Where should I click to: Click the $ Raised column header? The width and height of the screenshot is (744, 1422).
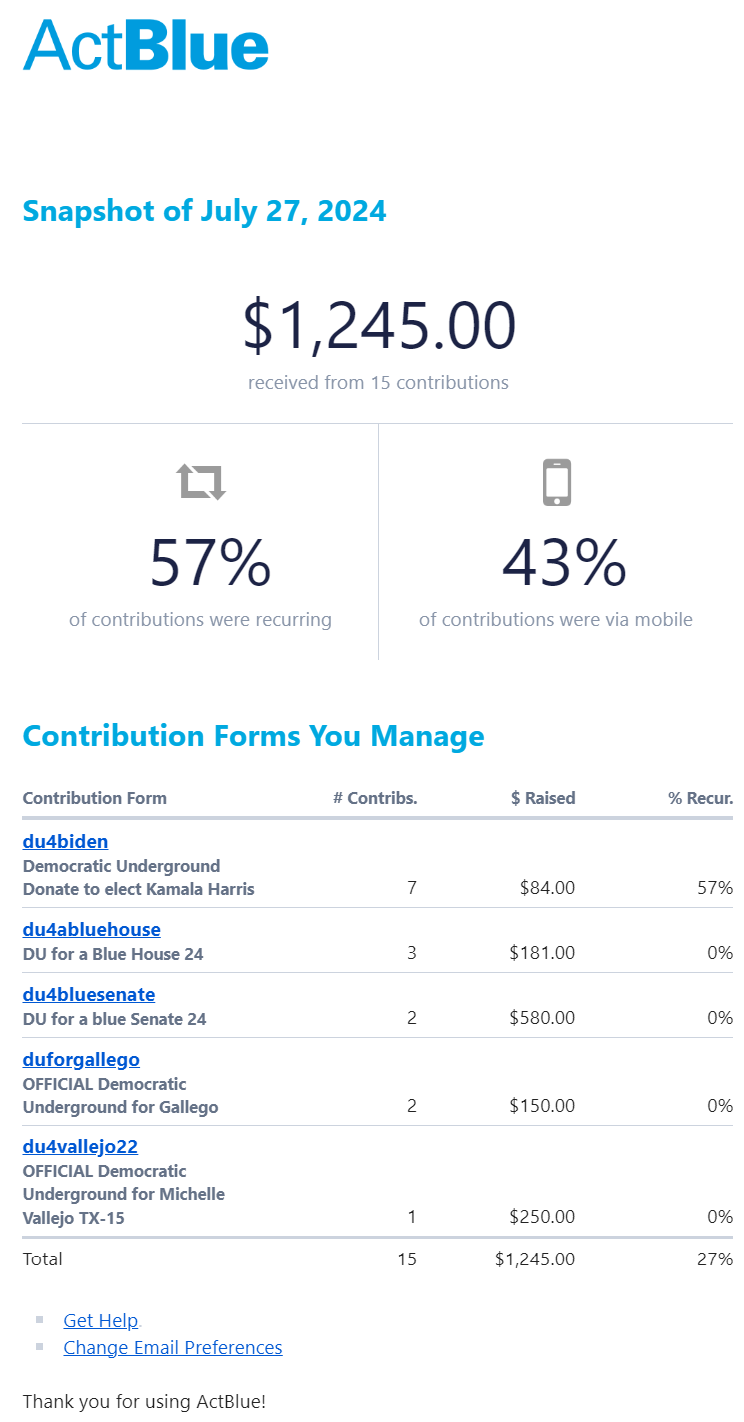click(x=543, y=798)
